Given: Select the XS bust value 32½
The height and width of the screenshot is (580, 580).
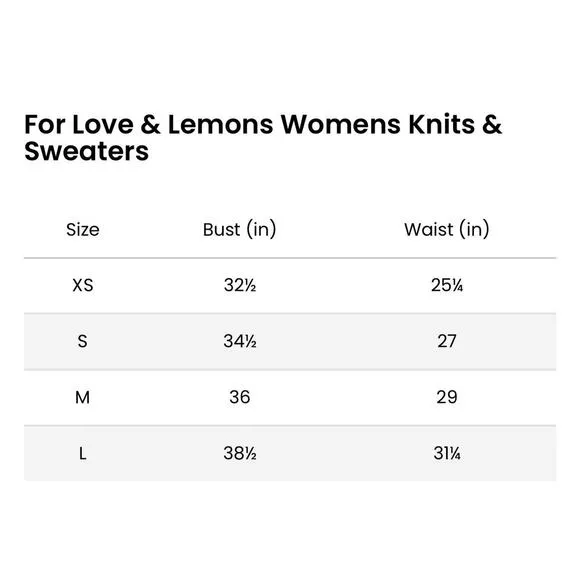Looking at the screenshot, I should [240, 285].
